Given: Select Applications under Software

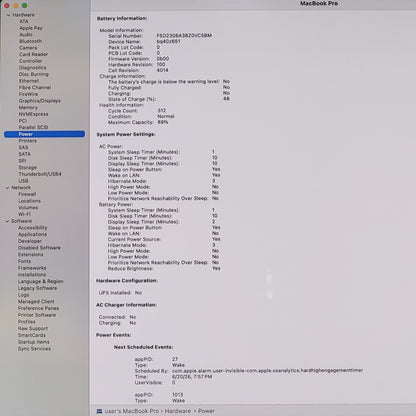Looking at the screenshot, I should [x=32, y=235].
